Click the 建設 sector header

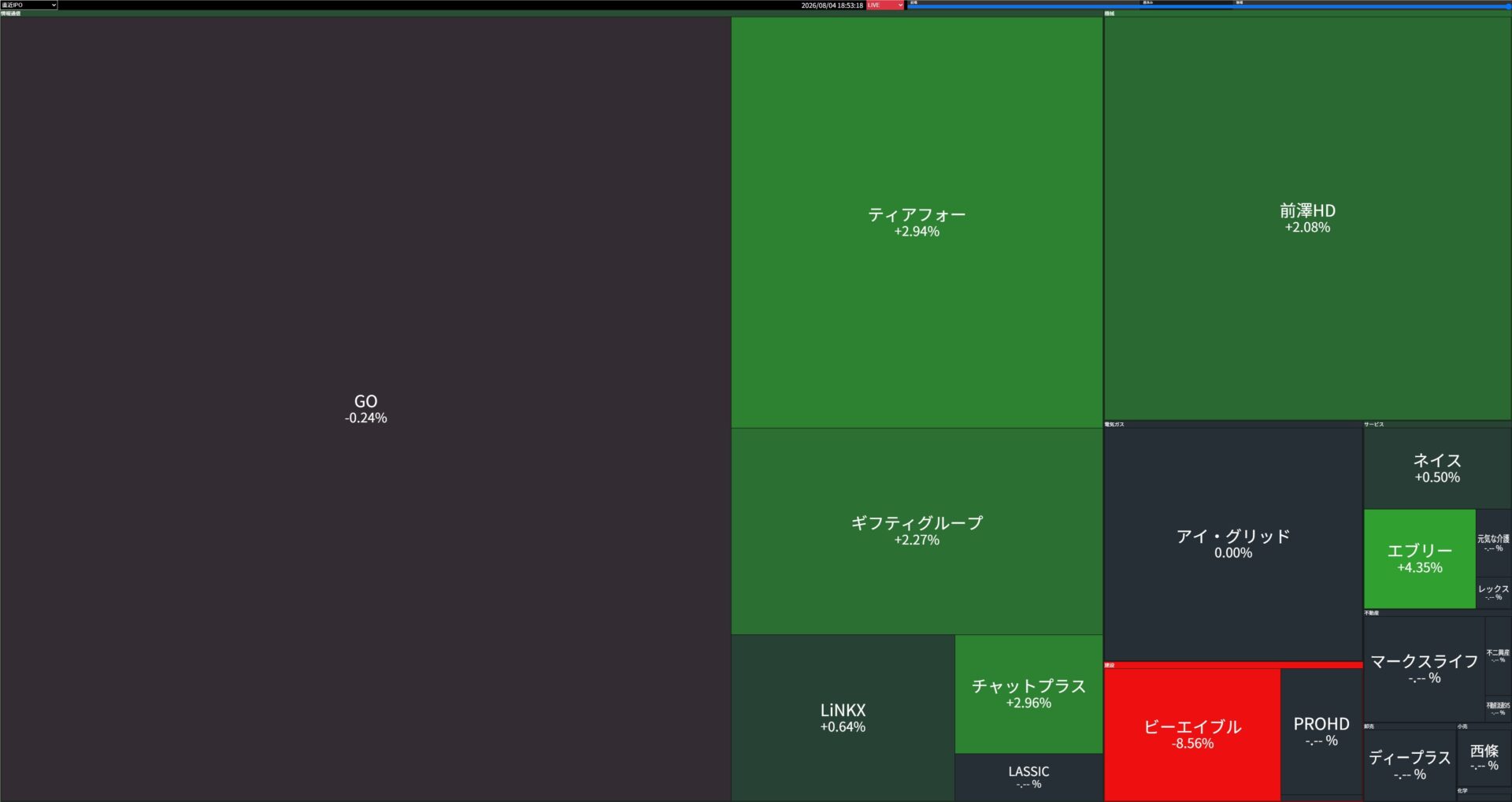1233,665
